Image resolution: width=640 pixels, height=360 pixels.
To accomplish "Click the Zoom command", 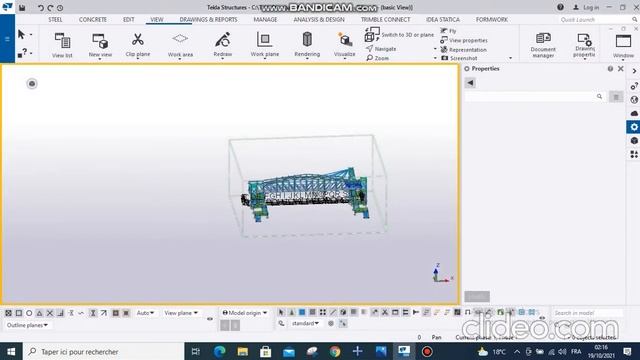I will tap(378, 58).
